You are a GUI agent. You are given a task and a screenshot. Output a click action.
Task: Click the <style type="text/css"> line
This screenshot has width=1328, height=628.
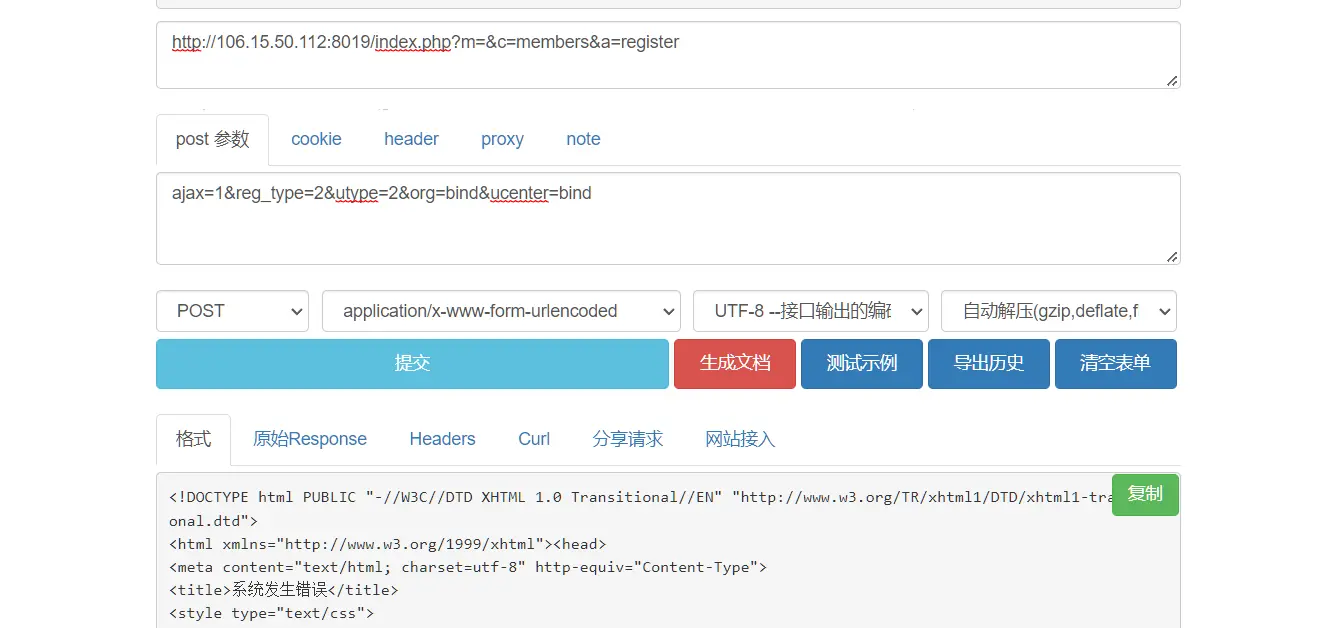(x=271, y=613)
